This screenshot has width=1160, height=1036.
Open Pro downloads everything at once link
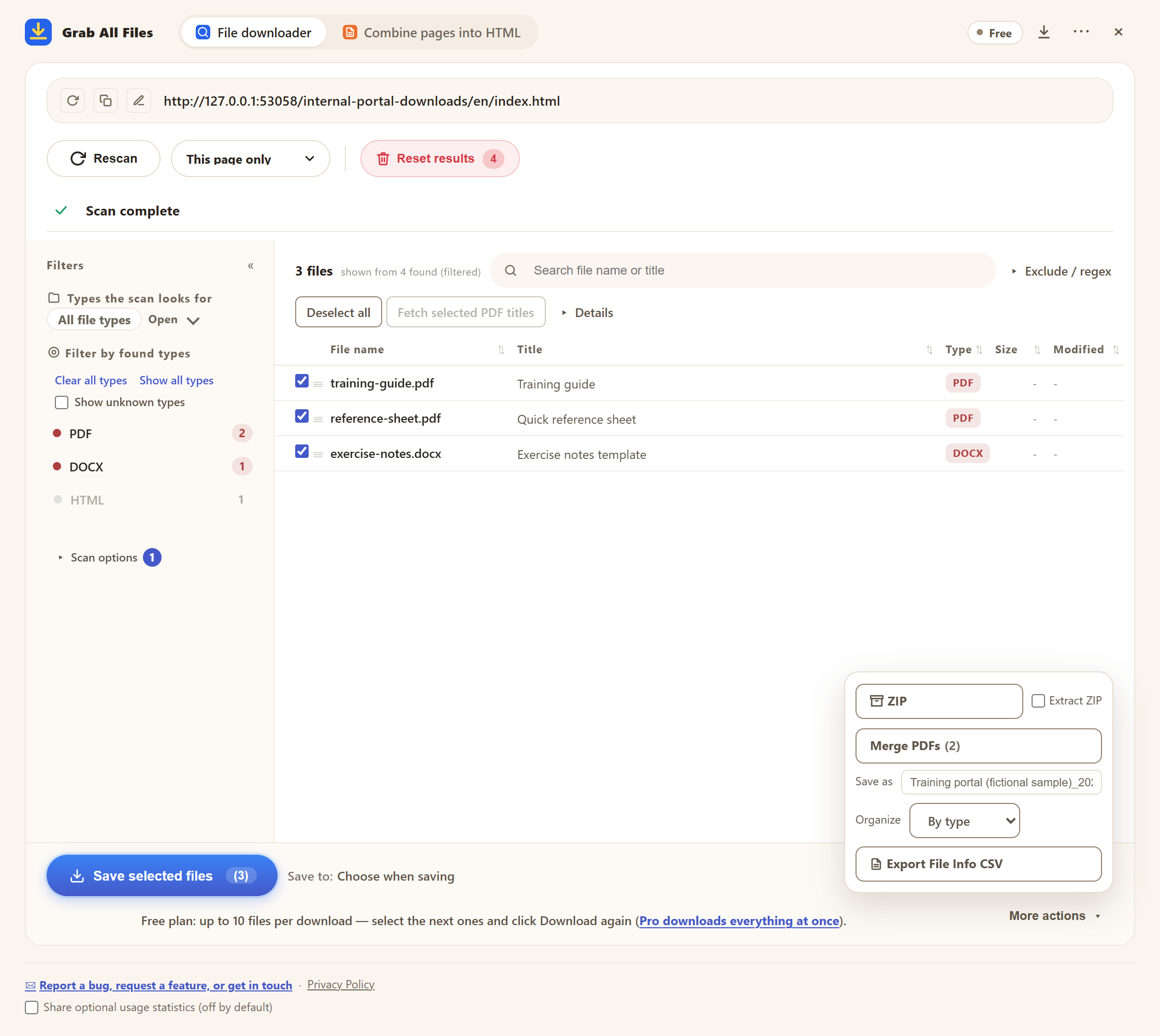pyautogui.click(x=739, y=921)
